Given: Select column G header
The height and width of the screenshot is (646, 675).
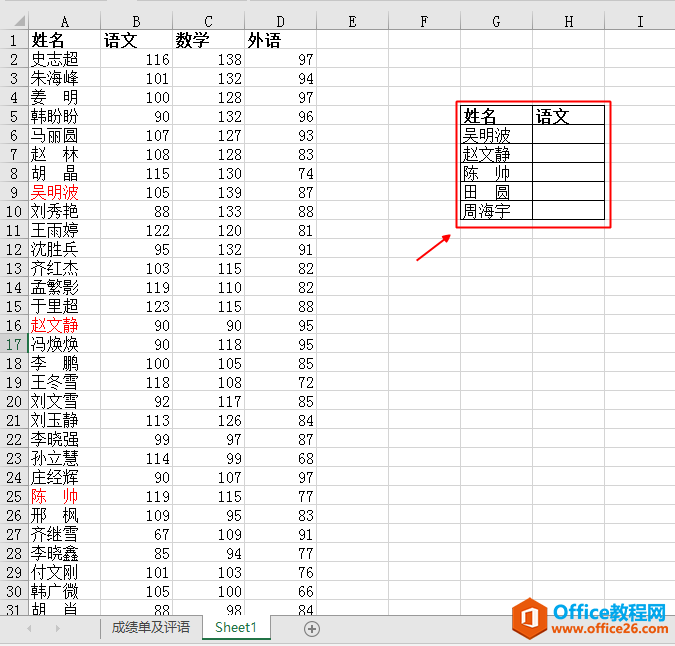Looking at the screenshot, I should [496, 21].
